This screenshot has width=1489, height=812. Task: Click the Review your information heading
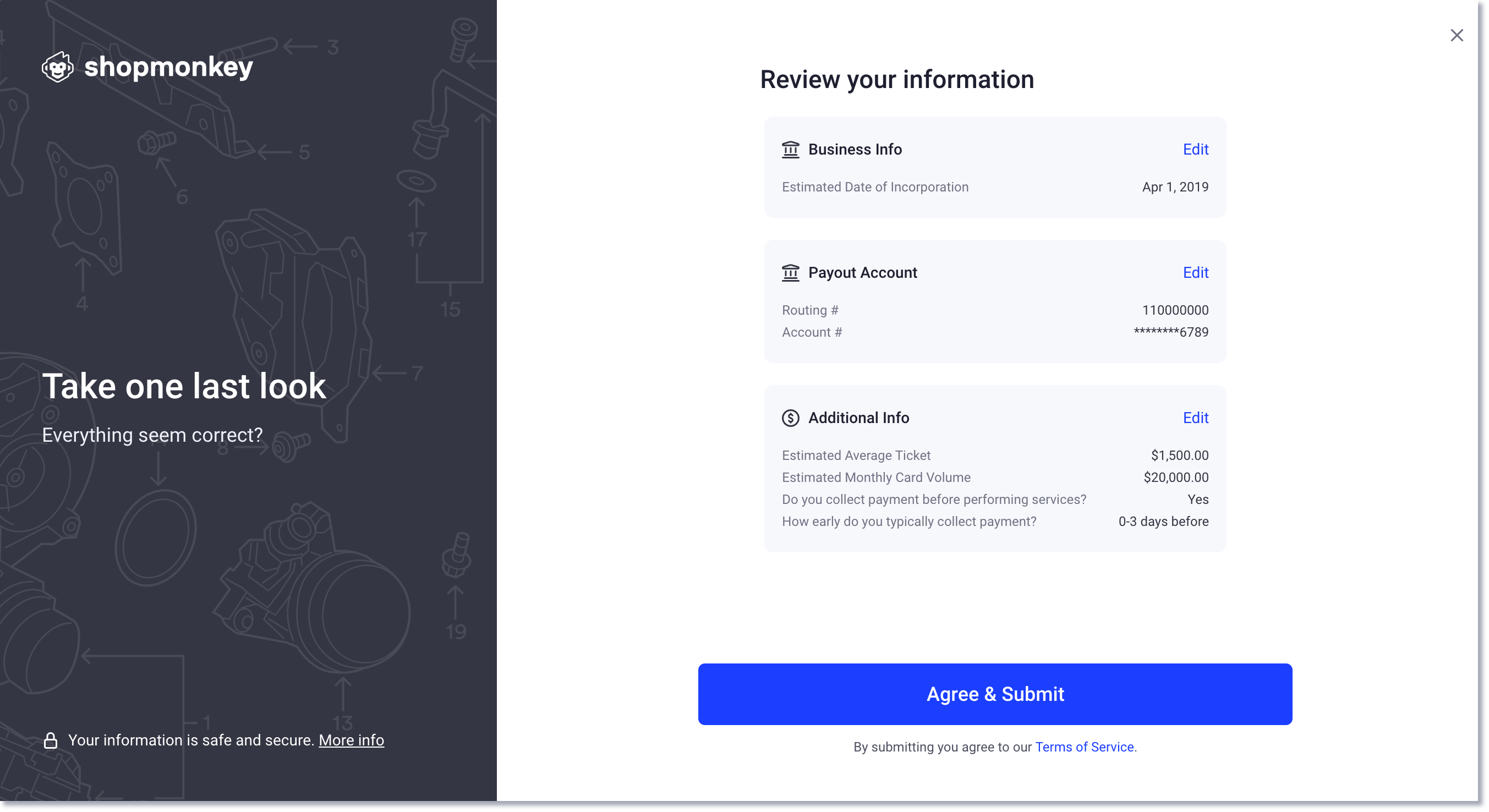tap(896, 80)
